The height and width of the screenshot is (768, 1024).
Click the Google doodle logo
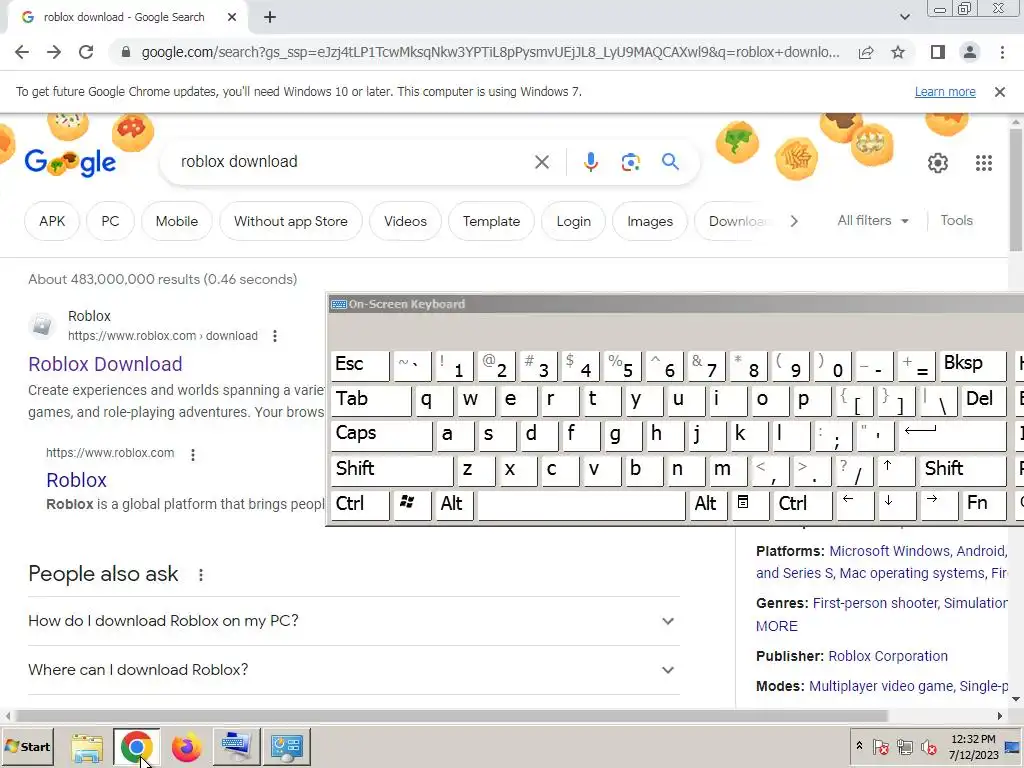click(x=70, y=162)
